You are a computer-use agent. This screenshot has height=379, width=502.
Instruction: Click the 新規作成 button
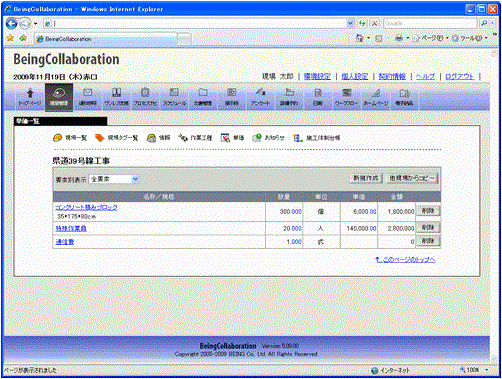(366, 178)
